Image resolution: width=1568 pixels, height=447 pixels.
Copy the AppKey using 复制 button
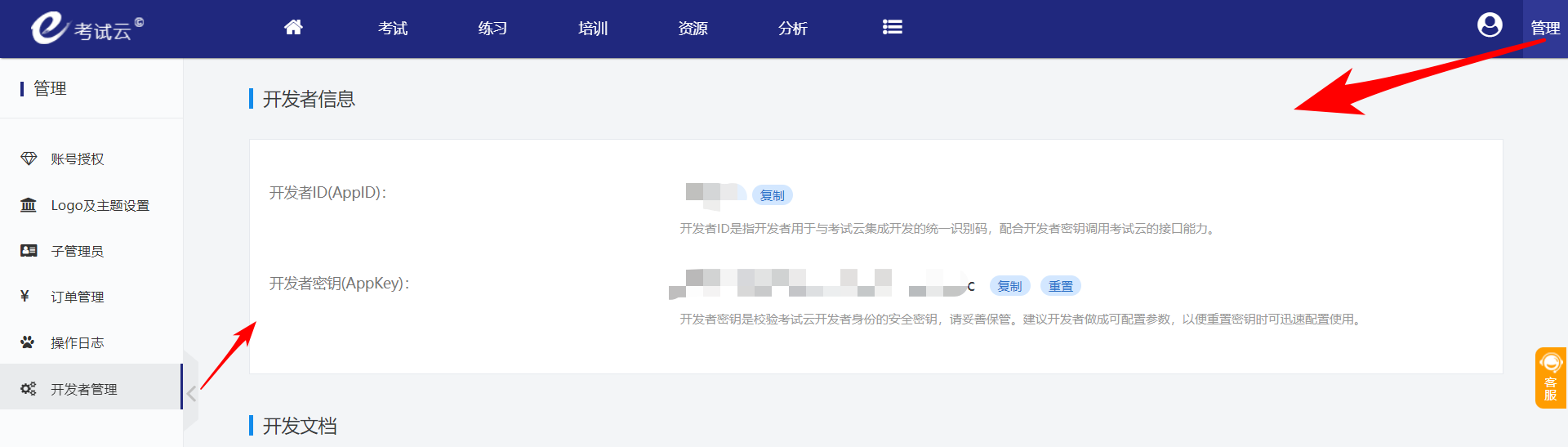[1009, 286]
